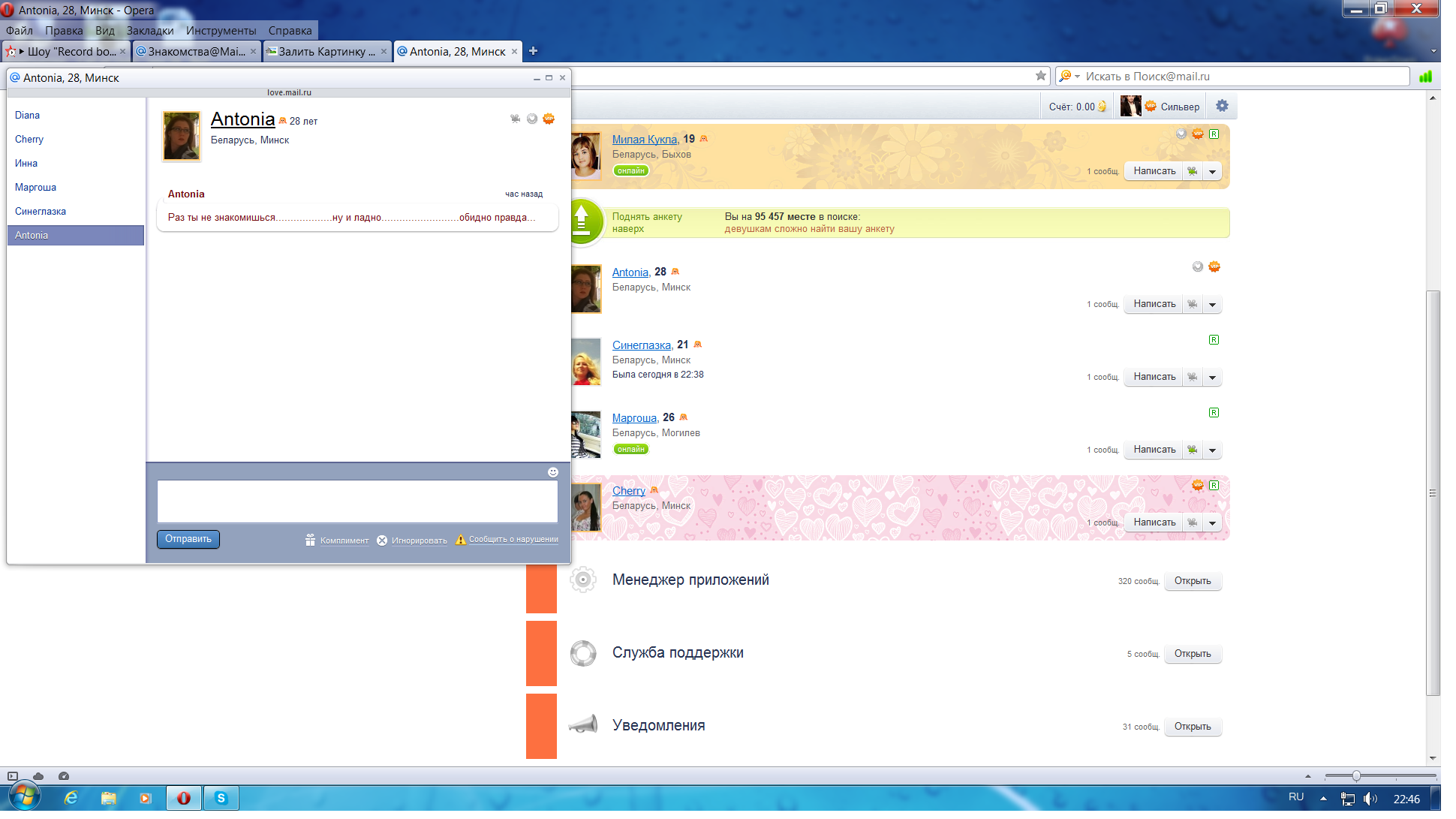
Task: Open the search engine dropdown arrow
Action: [1077, 77]
